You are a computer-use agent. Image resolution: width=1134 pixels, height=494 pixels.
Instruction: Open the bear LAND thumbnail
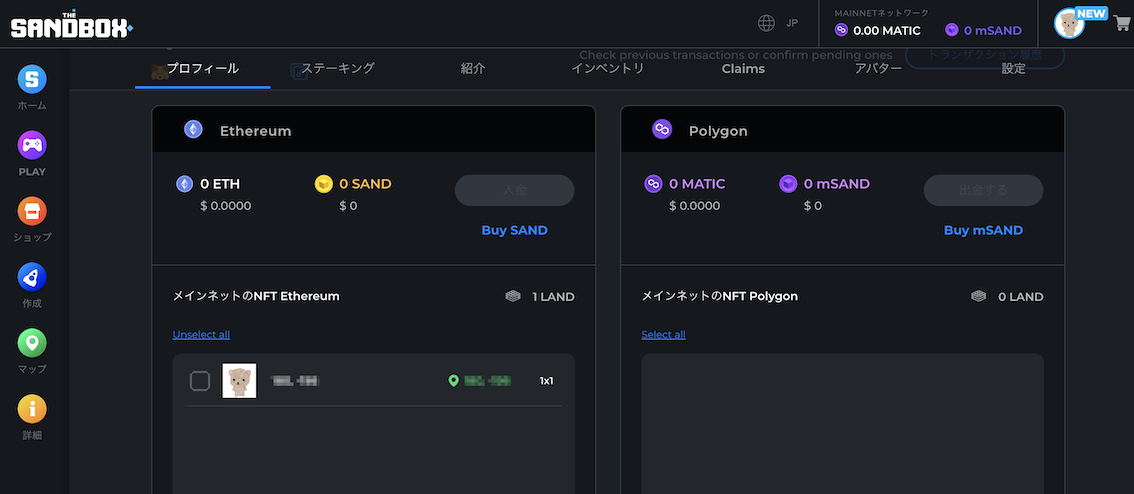click(x=239, y=380)
